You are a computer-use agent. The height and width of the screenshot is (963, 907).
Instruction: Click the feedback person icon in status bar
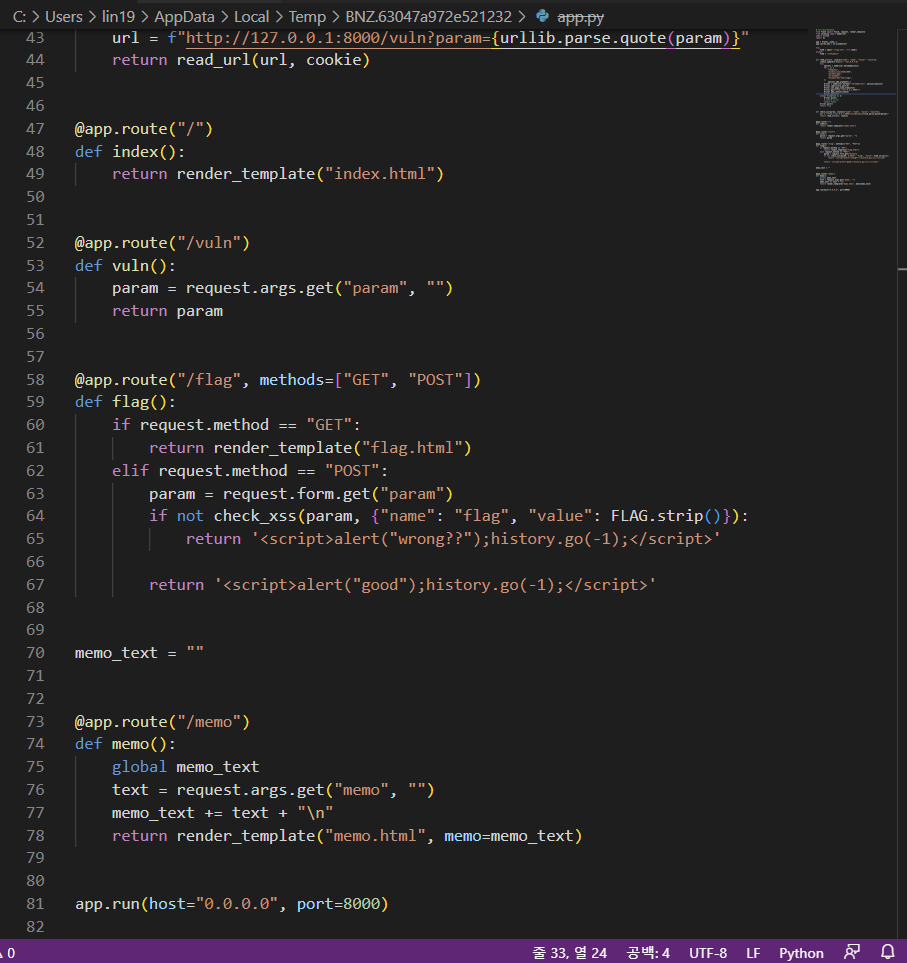pyautogui.click(x=852, y=952)
